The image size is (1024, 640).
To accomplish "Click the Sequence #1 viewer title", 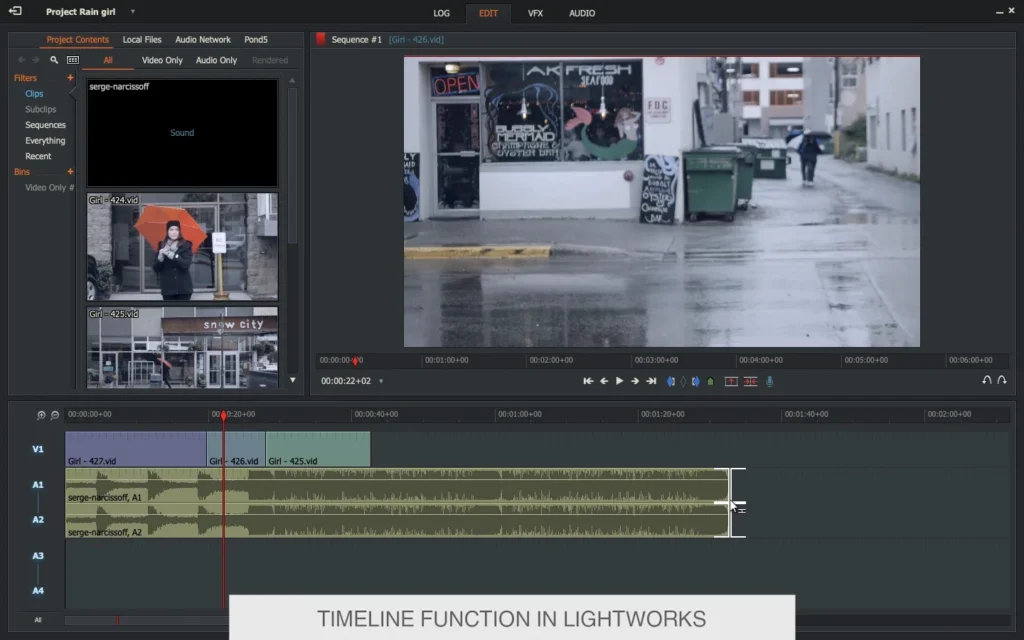I will 357,40.
